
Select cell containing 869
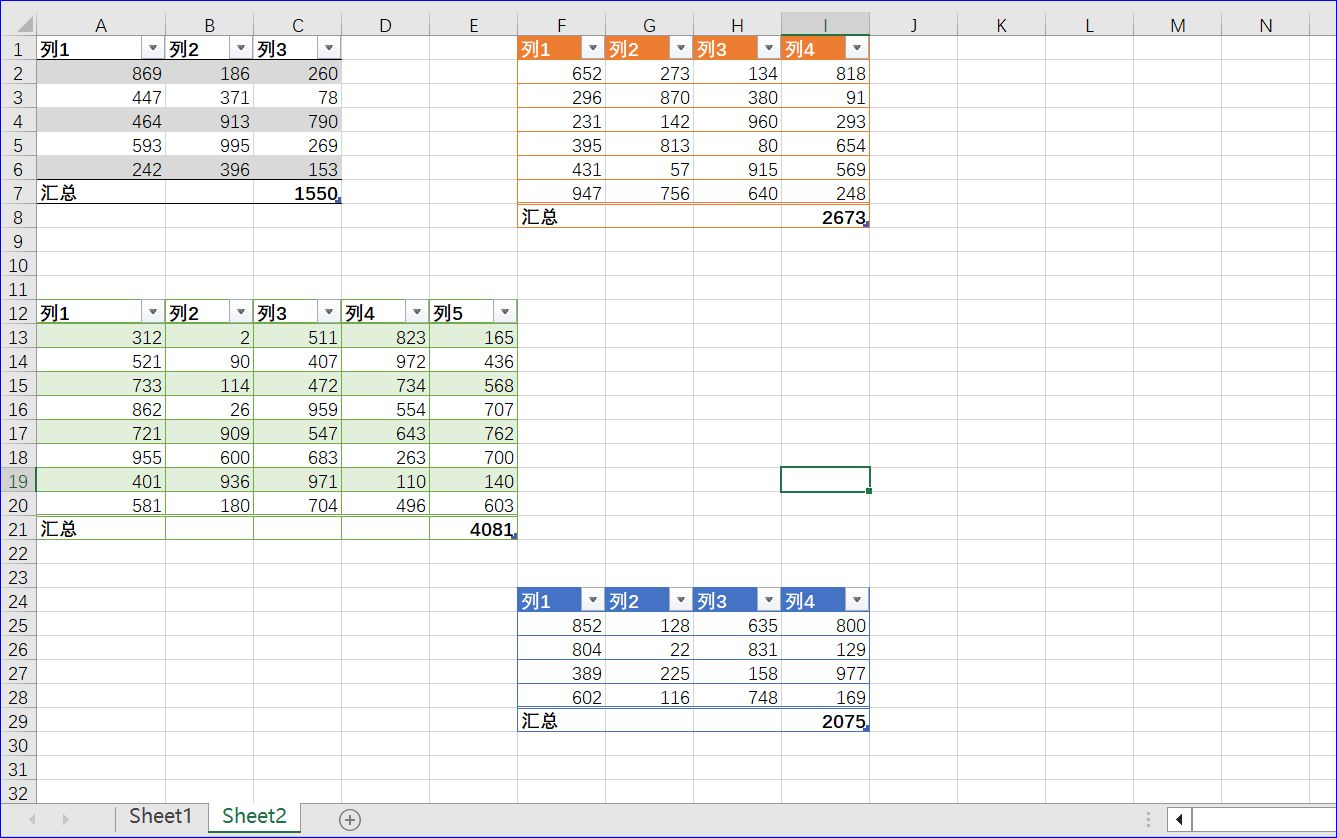click(101, 73)
